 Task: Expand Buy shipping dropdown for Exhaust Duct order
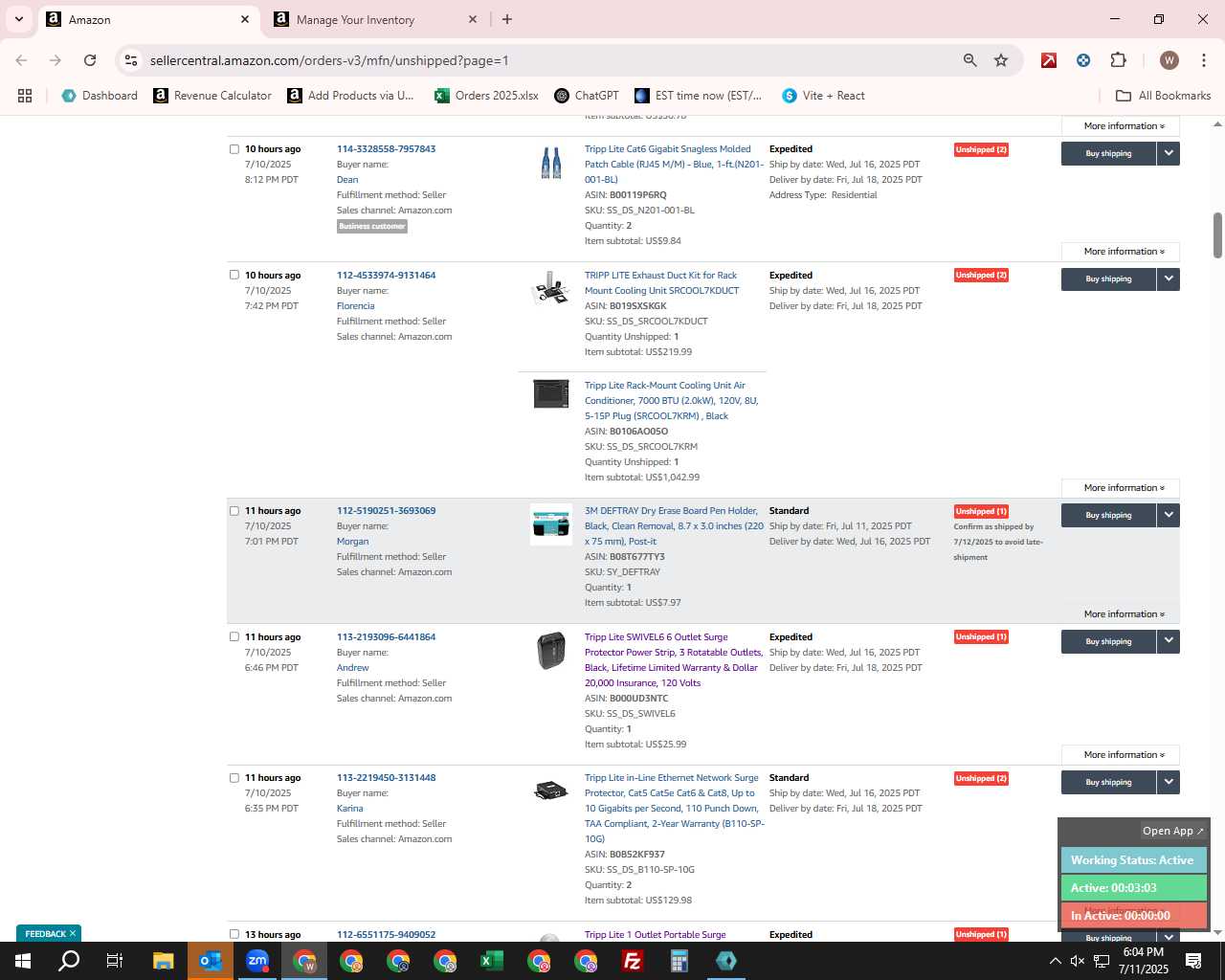coord(1169,278)
